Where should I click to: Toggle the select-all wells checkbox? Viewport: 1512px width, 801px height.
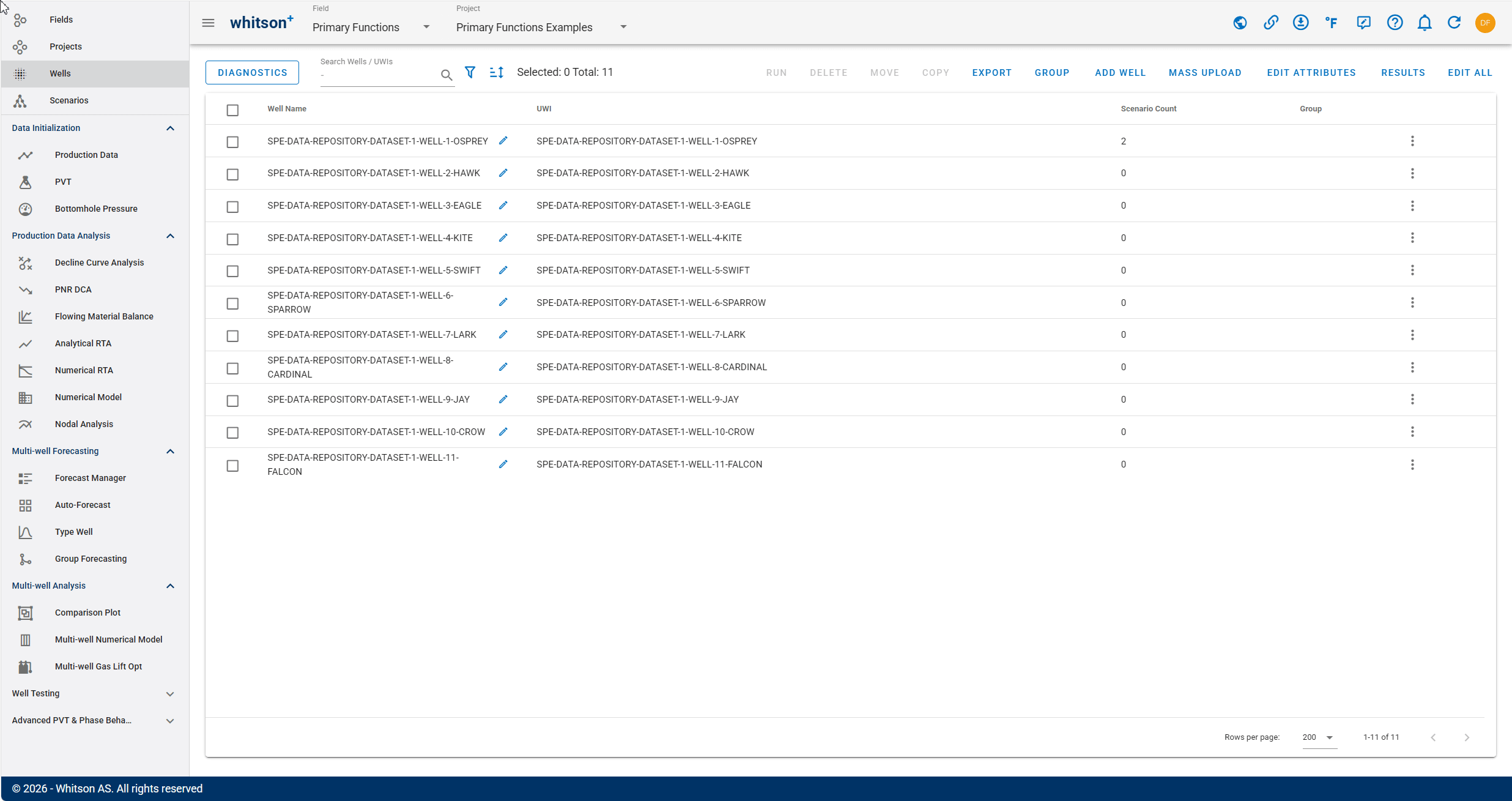coord(232,110)
